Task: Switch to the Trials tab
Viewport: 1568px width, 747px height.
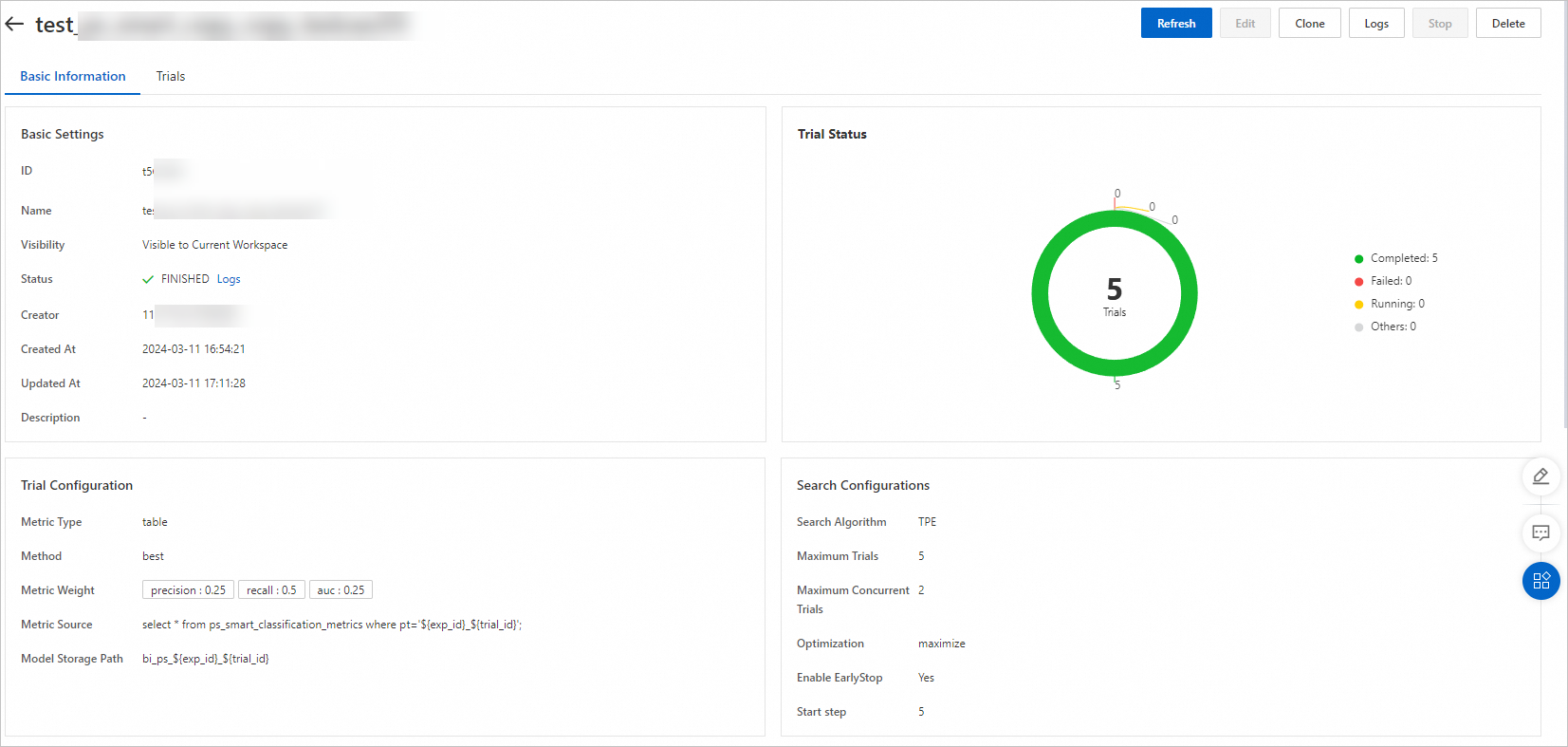Action: [171, 76]
